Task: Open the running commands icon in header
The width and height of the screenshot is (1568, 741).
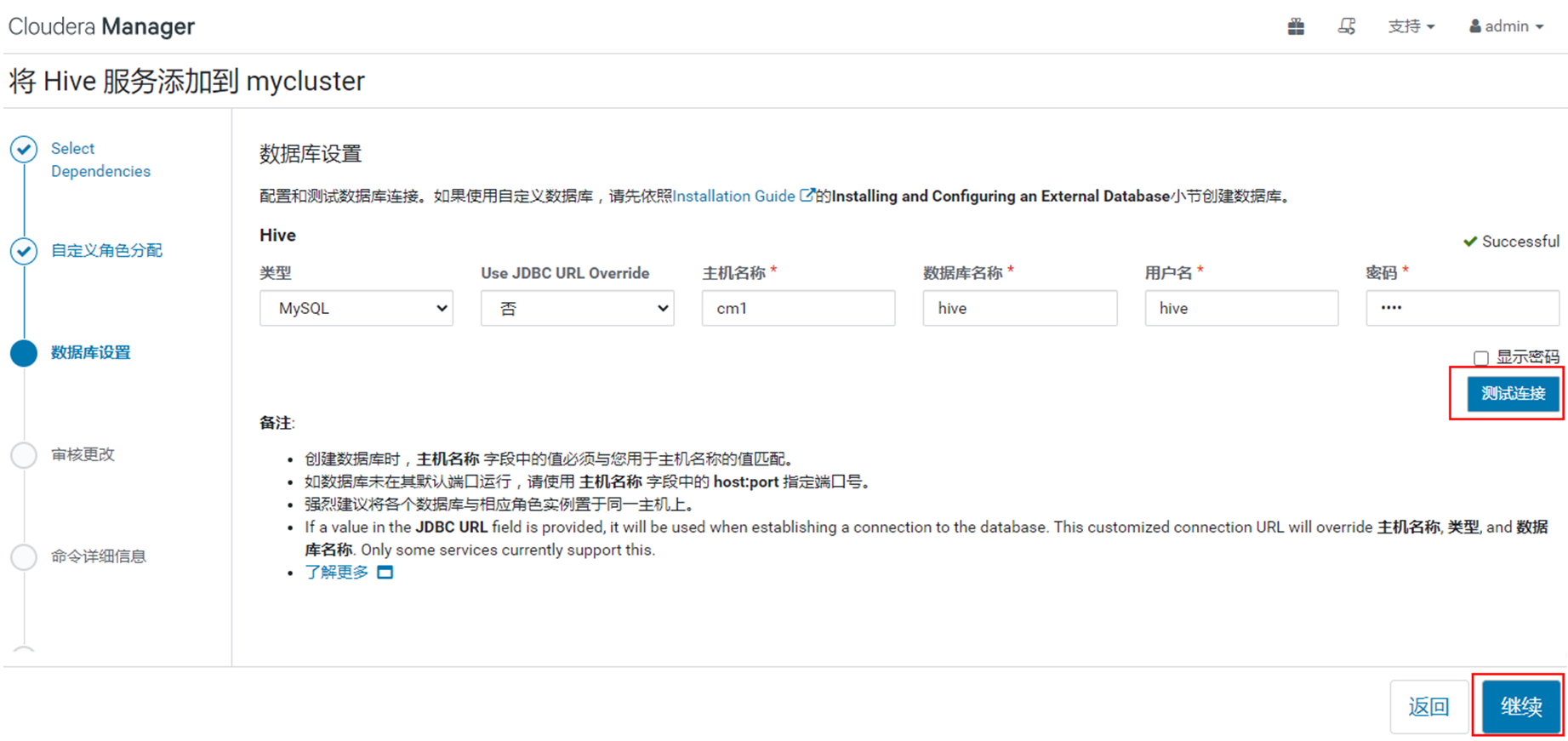Action: 1346,26
